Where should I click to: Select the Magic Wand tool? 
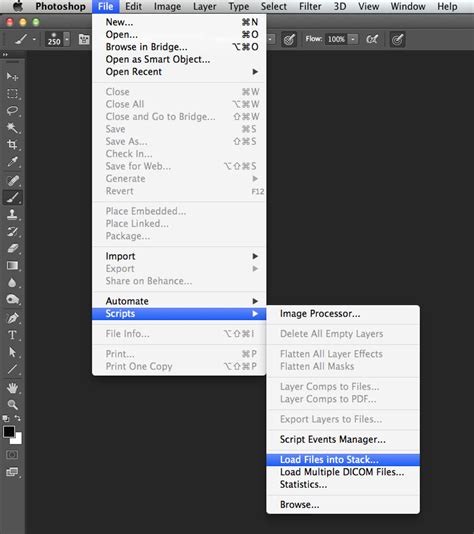pyautogui.click(x=12, y=127)
